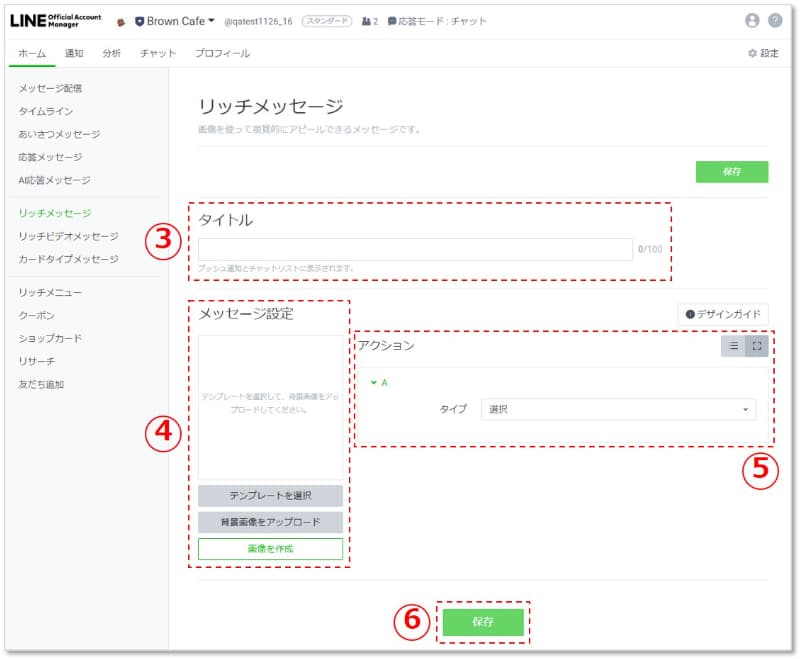The height and width of the screenshot is (659, 803).
Task: Switch to the プロフィール tab
Action: (x=222, y=53)
